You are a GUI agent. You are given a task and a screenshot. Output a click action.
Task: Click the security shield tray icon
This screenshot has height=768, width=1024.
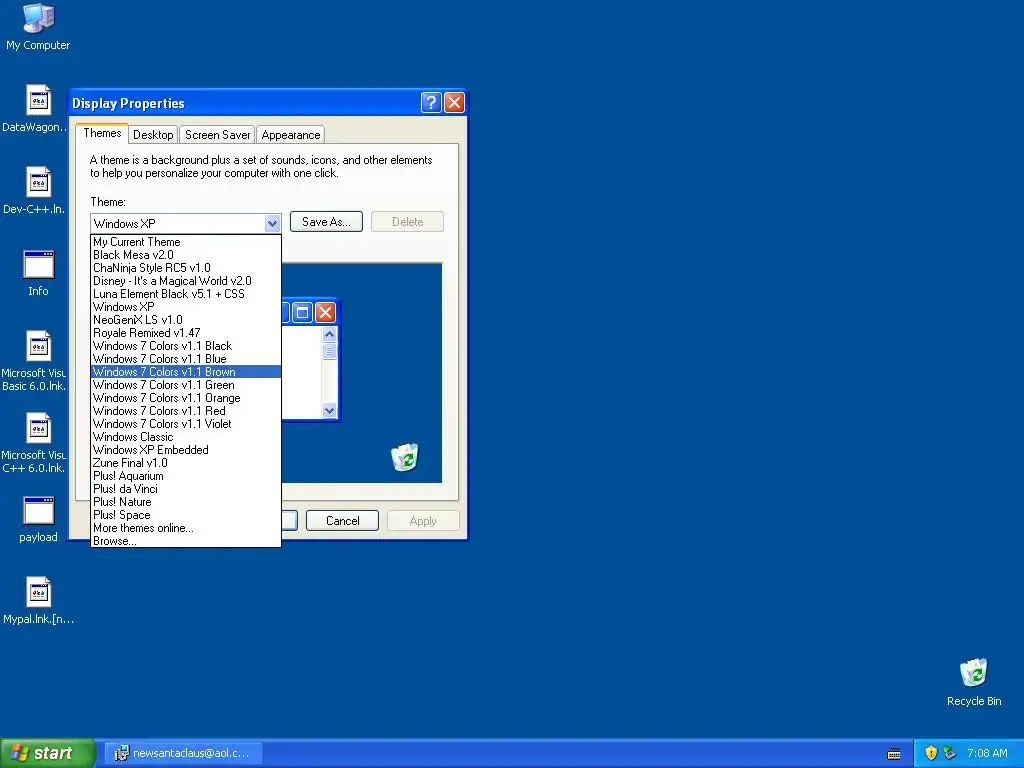click(931, 753)
